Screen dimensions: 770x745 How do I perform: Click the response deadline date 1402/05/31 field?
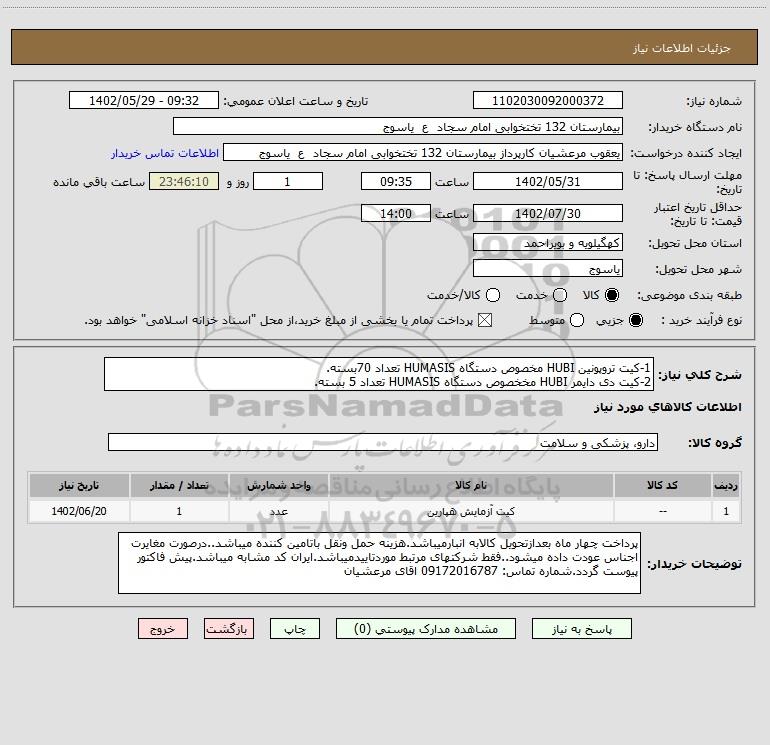[x=547, y=183]
